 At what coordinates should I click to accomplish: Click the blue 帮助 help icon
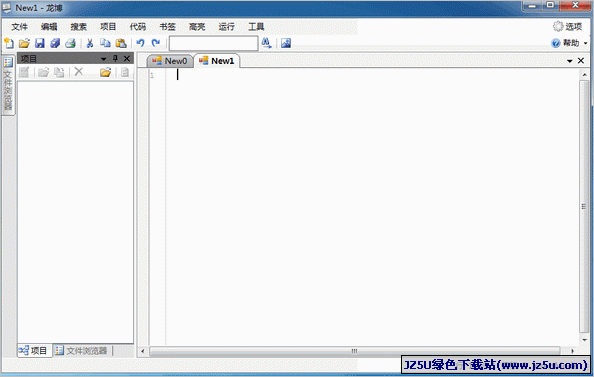[556, 43]
